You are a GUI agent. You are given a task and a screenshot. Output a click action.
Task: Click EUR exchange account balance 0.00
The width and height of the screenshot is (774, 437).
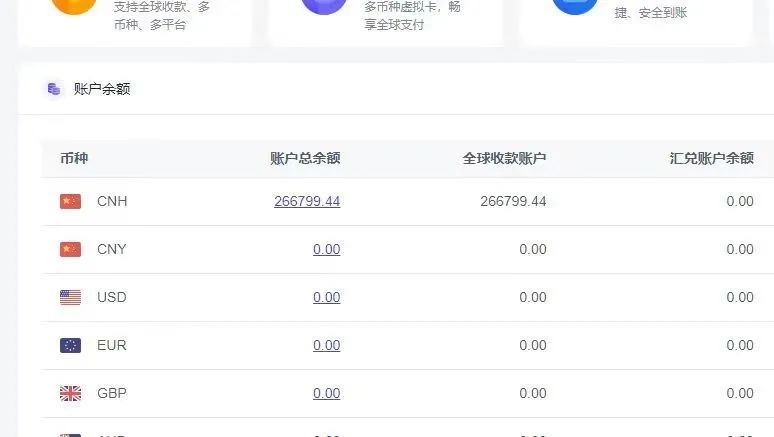click(x=740, y=345)
